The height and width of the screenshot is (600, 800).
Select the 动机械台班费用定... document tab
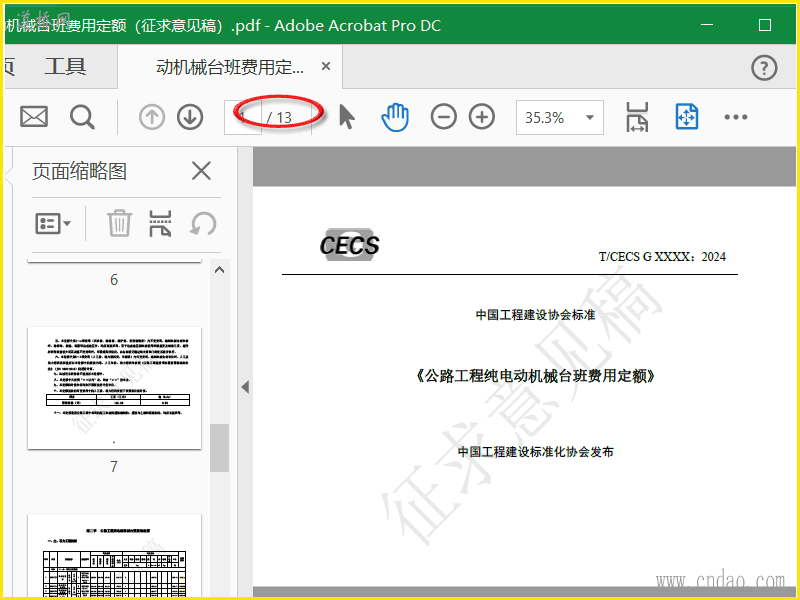pyautogui.click(x=230, y=67)
